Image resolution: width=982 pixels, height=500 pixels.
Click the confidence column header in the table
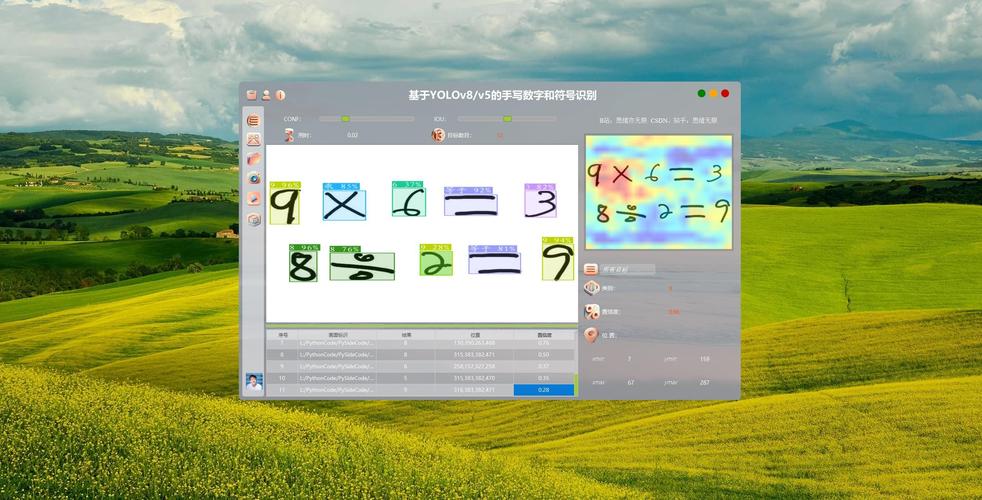coord(544,334)
